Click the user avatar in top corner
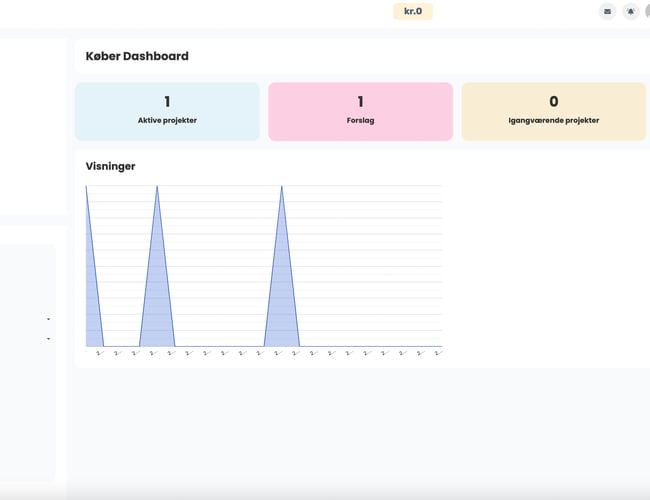The image size is (650, 500). tap(646, 12)
